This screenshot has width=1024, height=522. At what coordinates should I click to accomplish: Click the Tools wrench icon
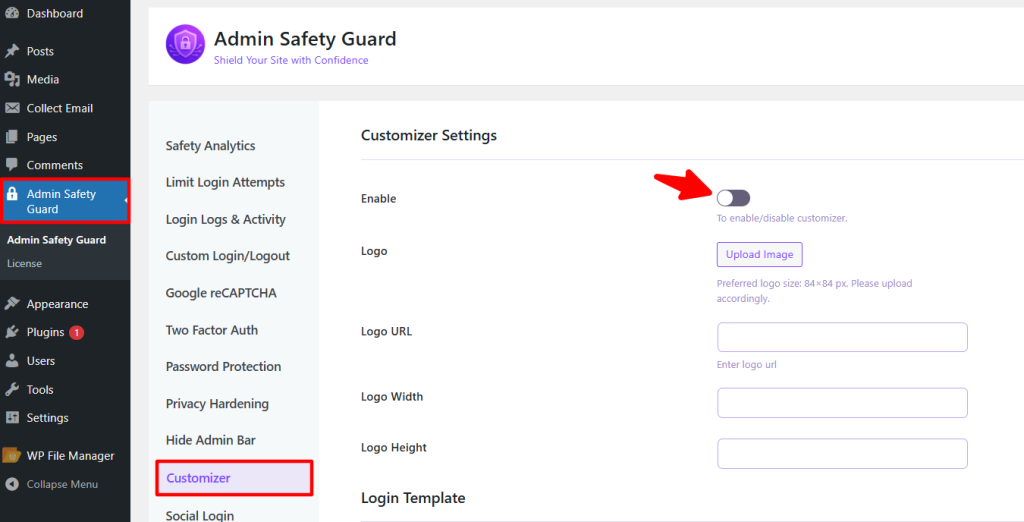coord(12,390)
